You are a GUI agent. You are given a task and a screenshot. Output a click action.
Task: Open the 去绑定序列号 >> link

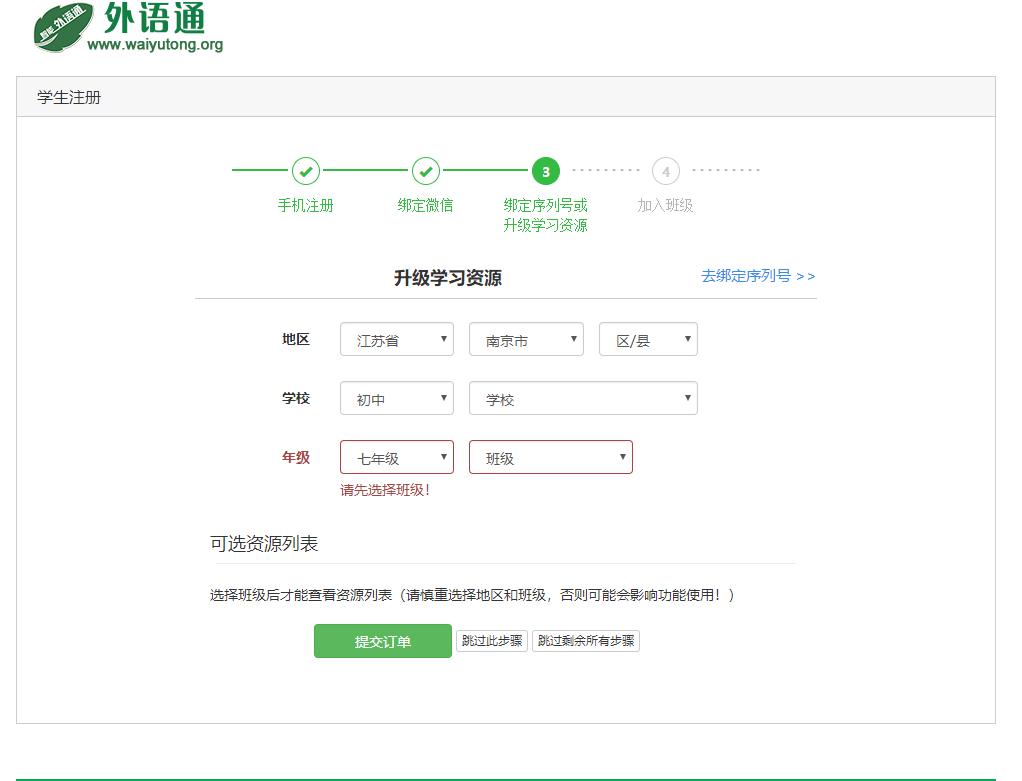(x=758, y=276)
